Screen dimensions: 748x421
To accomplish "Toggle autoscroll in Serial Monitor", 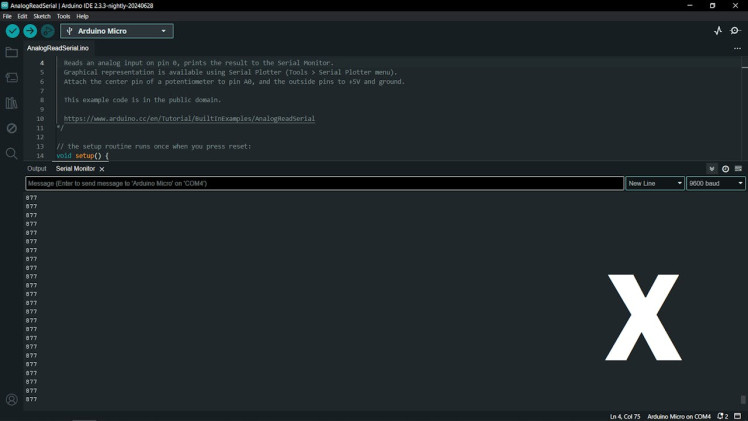I will (x=712, y=169).
